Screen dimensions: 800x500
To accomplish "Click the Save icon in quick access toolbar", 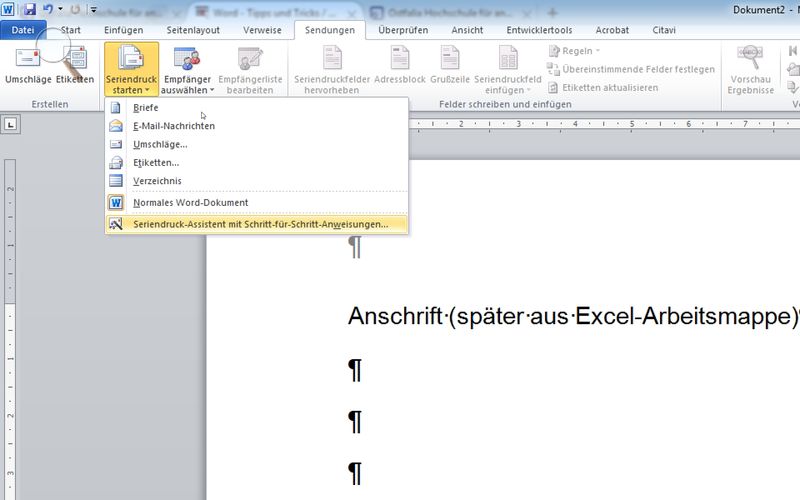I will click(29, 9).
